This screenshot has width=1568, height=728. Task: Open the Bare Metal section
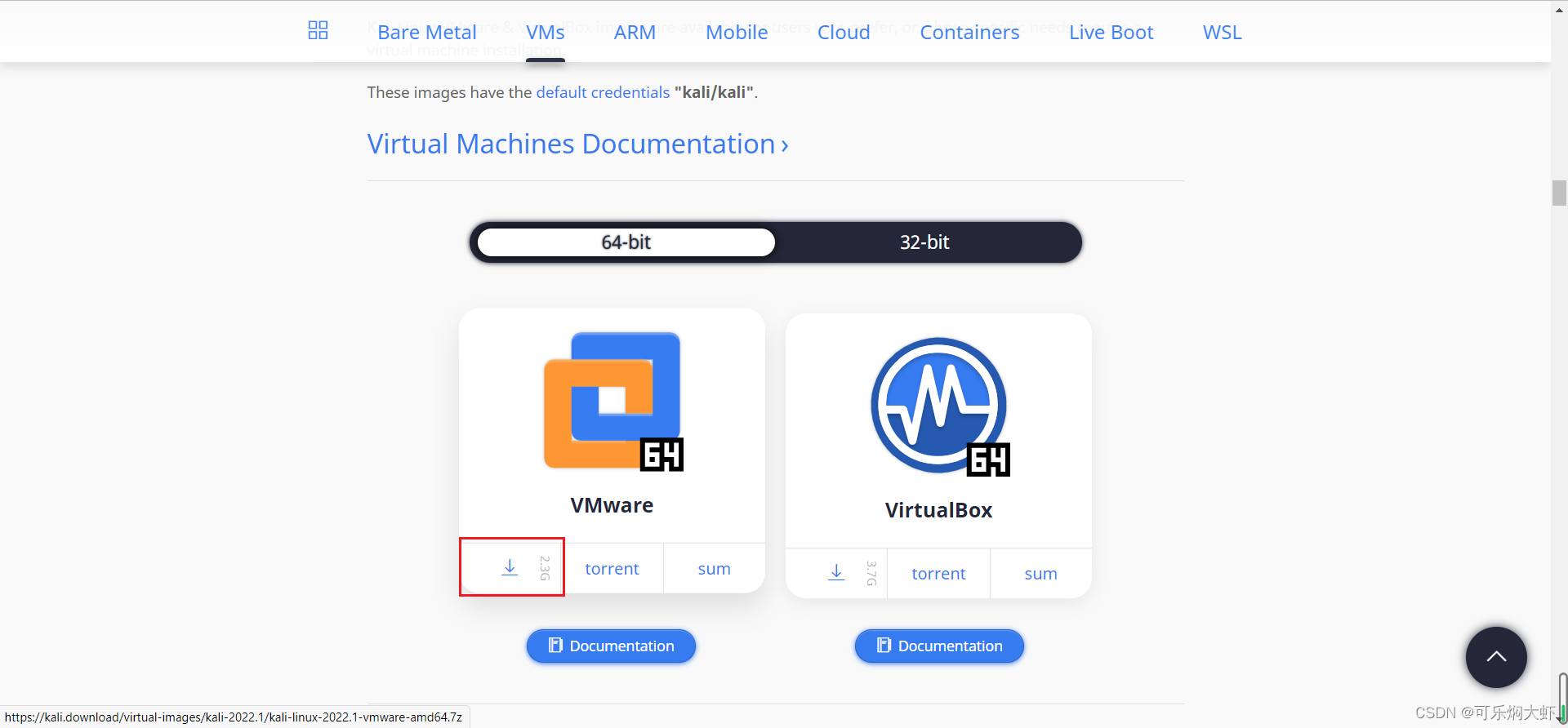(426, 33)
